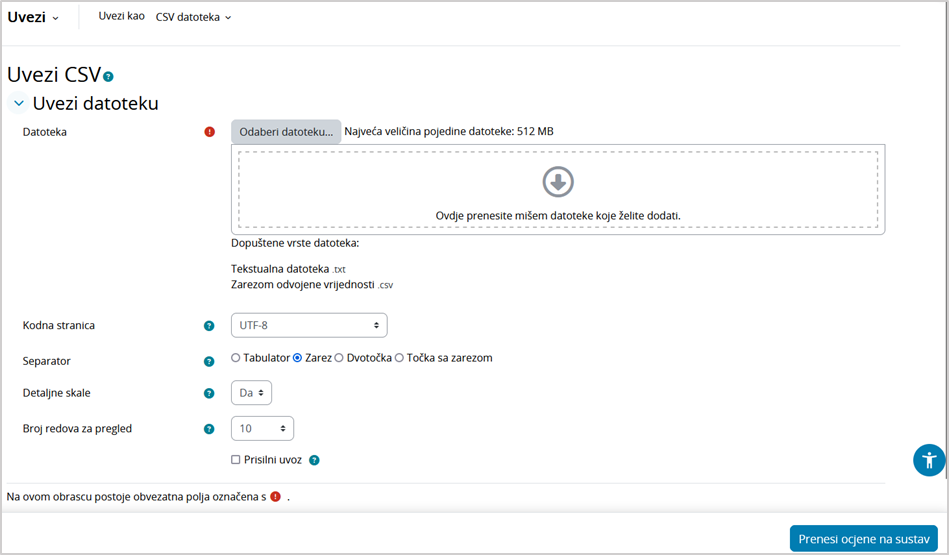Open the Detaljne skale Da dropdown
Viewport: 949px width, 555px height.
pyautogui.click(x=251, y=394)
